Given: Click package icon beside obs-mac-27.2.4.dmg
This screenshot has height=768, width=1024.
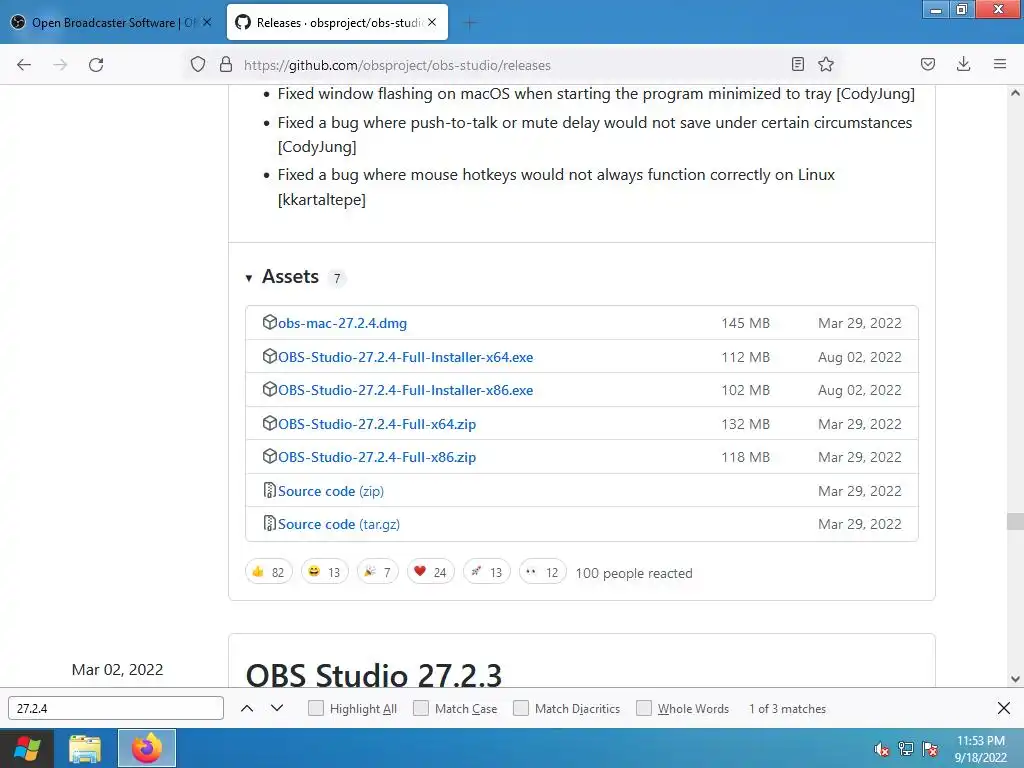Looking at the screenshot, I should pos(270,322).
